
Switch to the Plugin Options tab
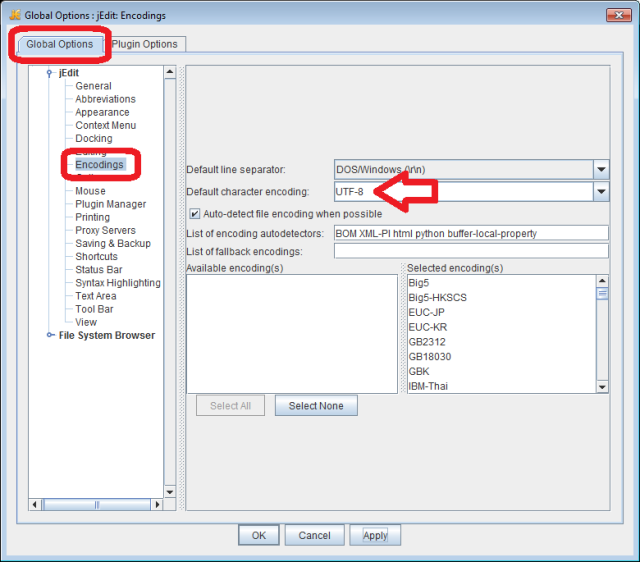(145, 44)
